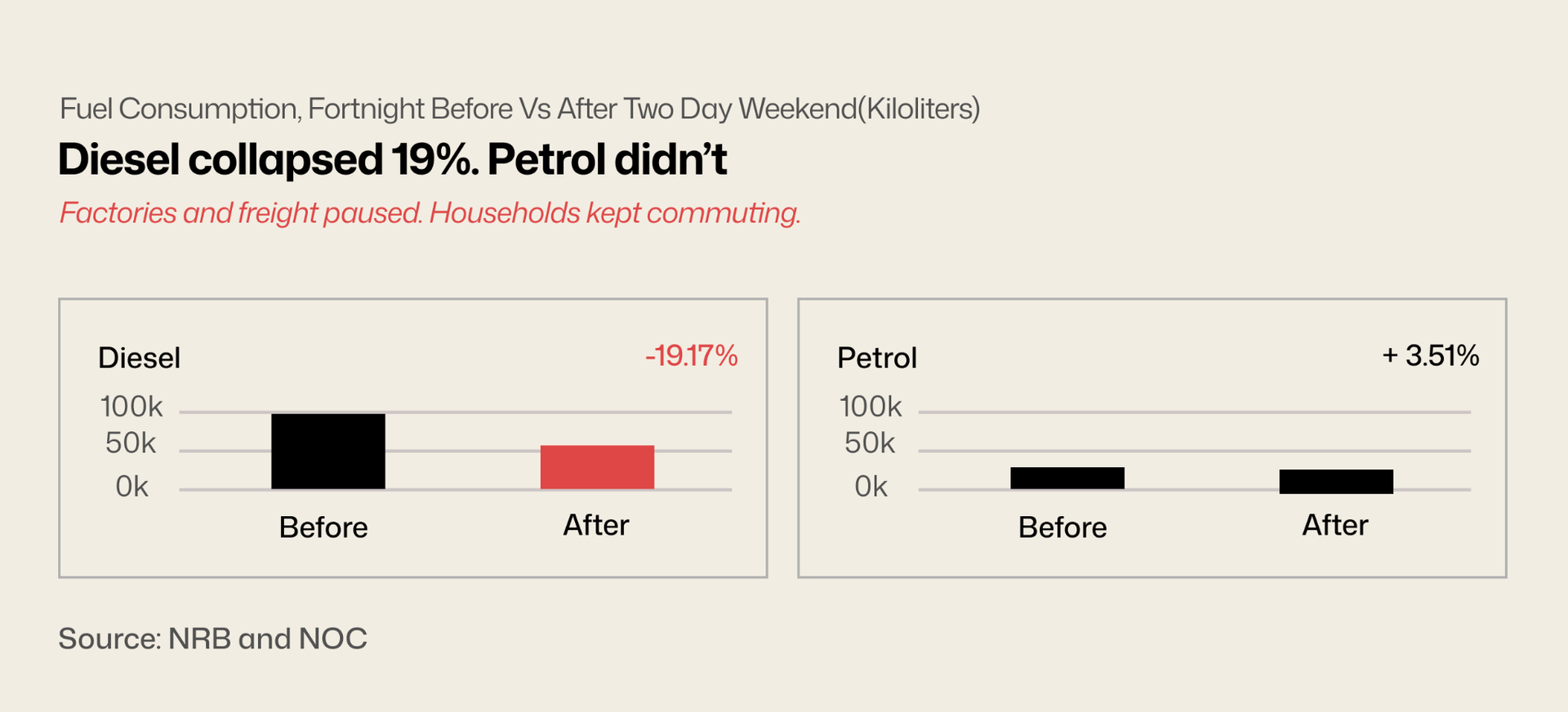Viewport: 1568px width, 712px height.
Task: Click the Petrol chart title
Action: (x=877, y=358)
